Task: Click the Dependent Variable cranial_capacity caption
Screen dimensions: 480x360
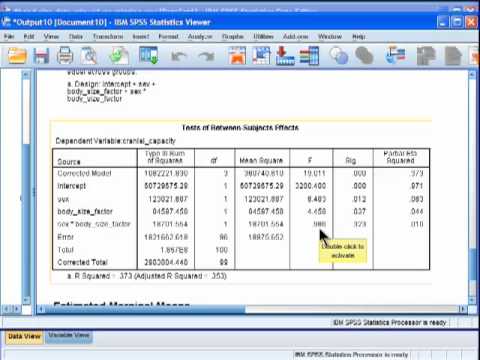Action: [x=115, y=141]
